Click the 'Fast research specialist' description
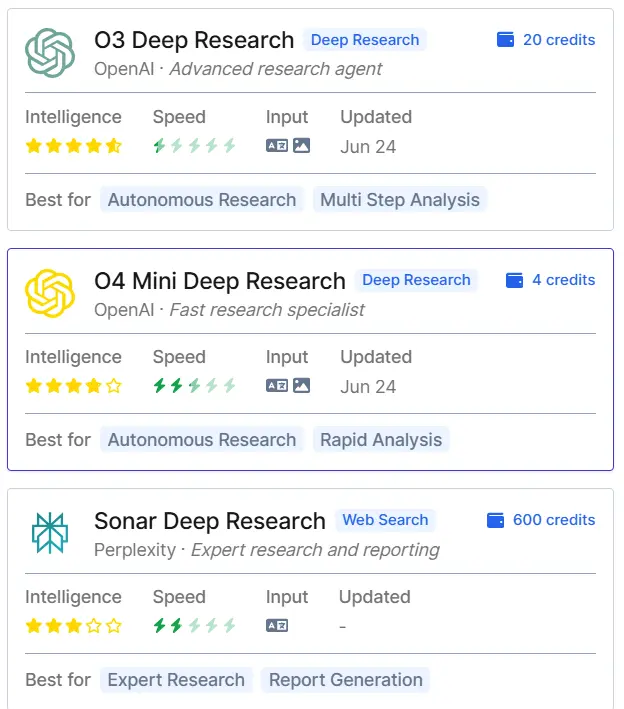This screenshot has height=709, width=624. click(267, 310)
